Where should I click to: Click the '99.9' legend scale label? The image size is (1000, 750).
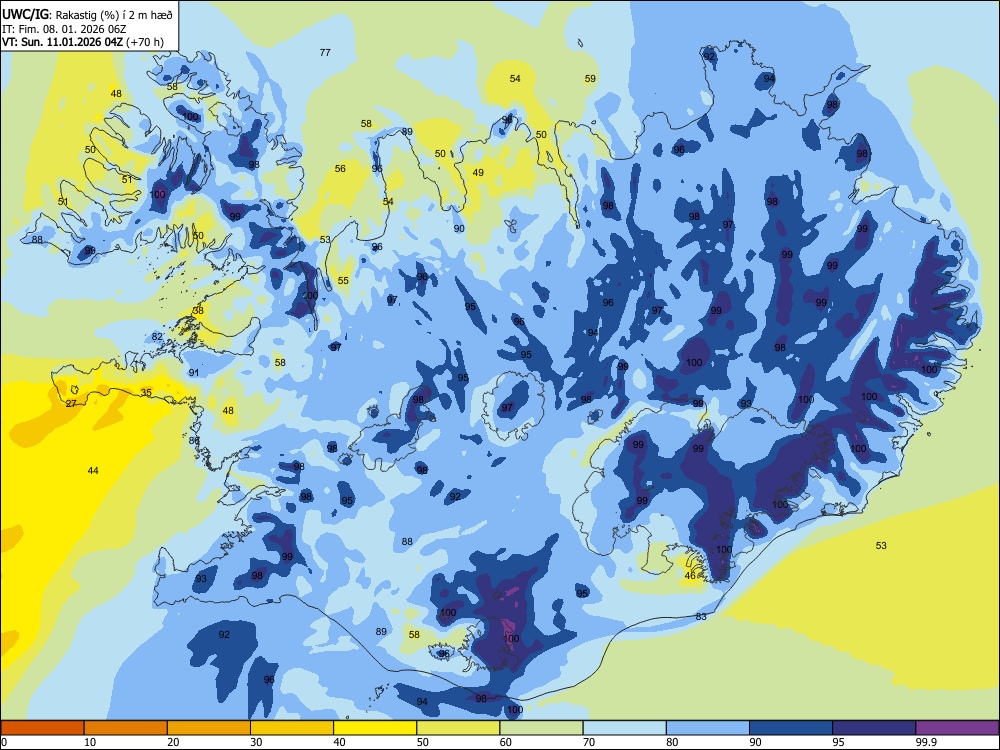tap(926, 742)
